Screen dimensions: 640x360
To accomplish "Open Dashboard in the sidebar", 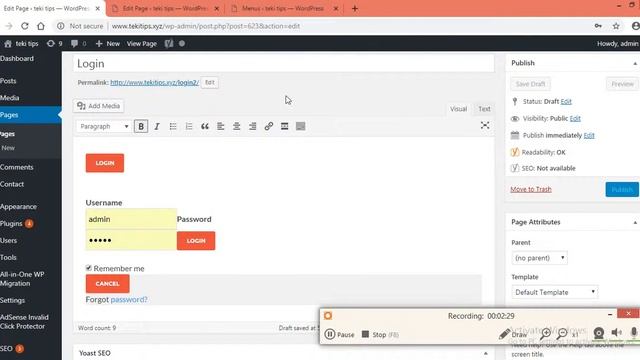I will click(x=17, y=59).
